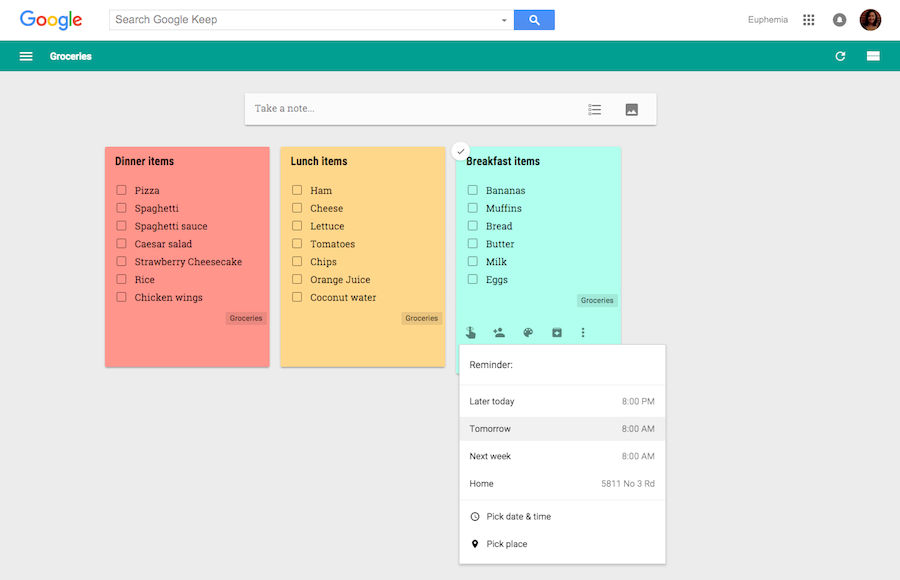Create a new list note

click(x=595, y=109)
